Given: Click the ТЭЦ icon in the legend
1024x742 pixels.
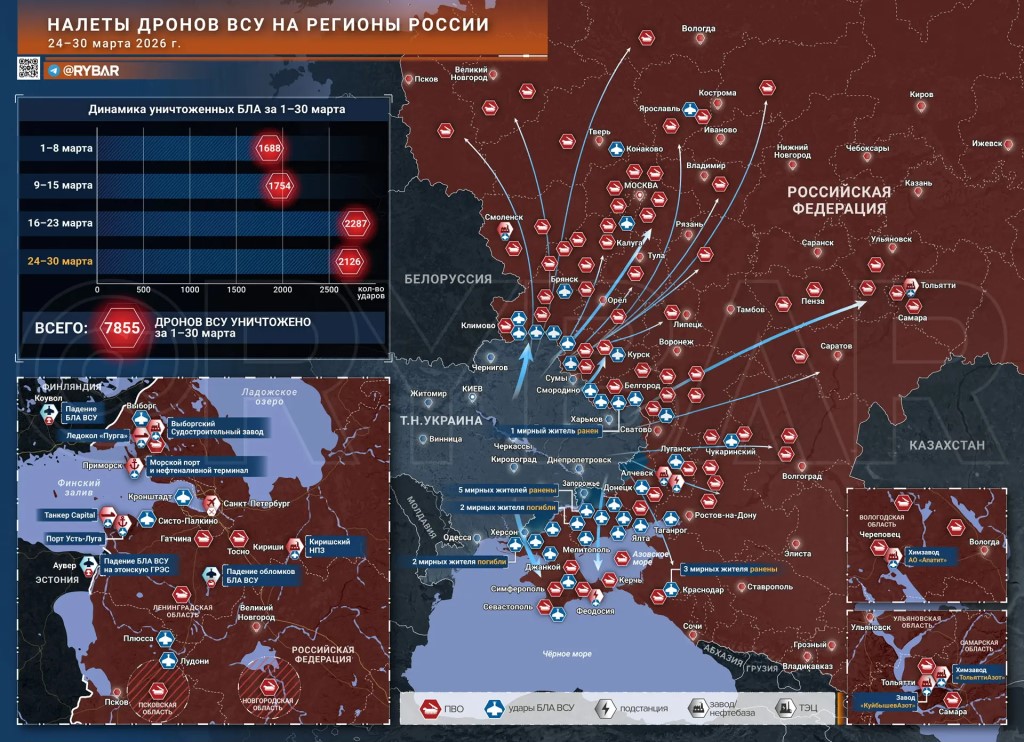Looking at the screenshot, I should tap(784, 708).
